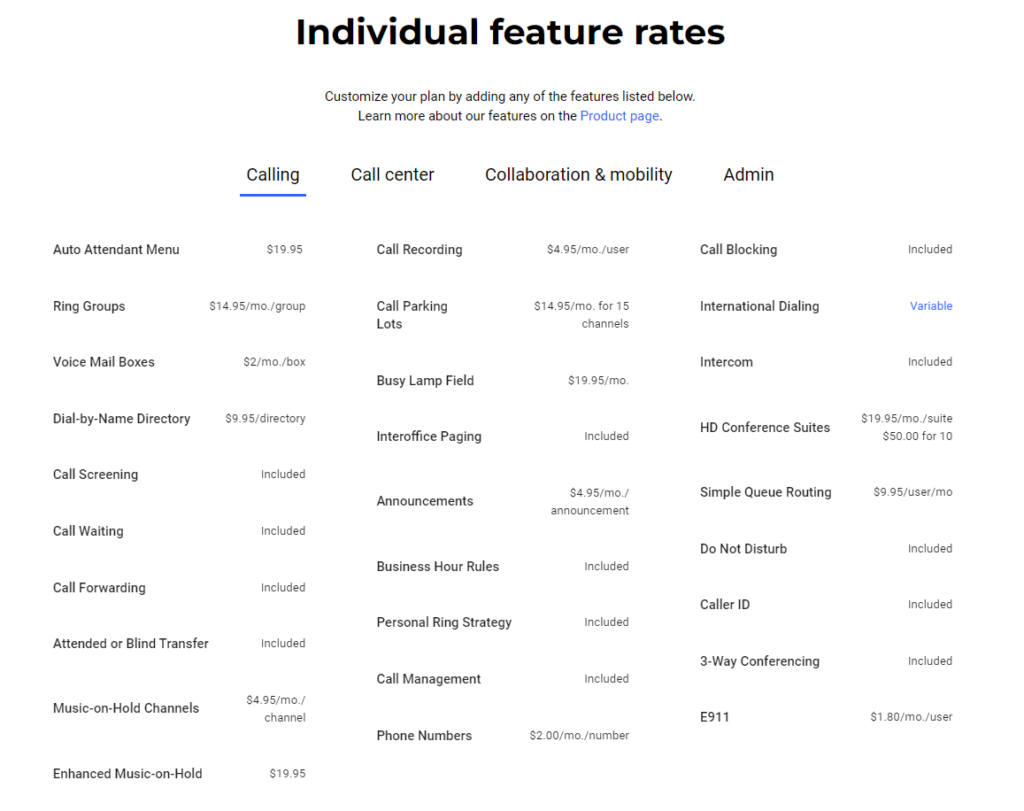Viewport: 1024px width, 811px height.
Task: Click the Auto Attendant Menu feature
Action: tap(116, 250)
